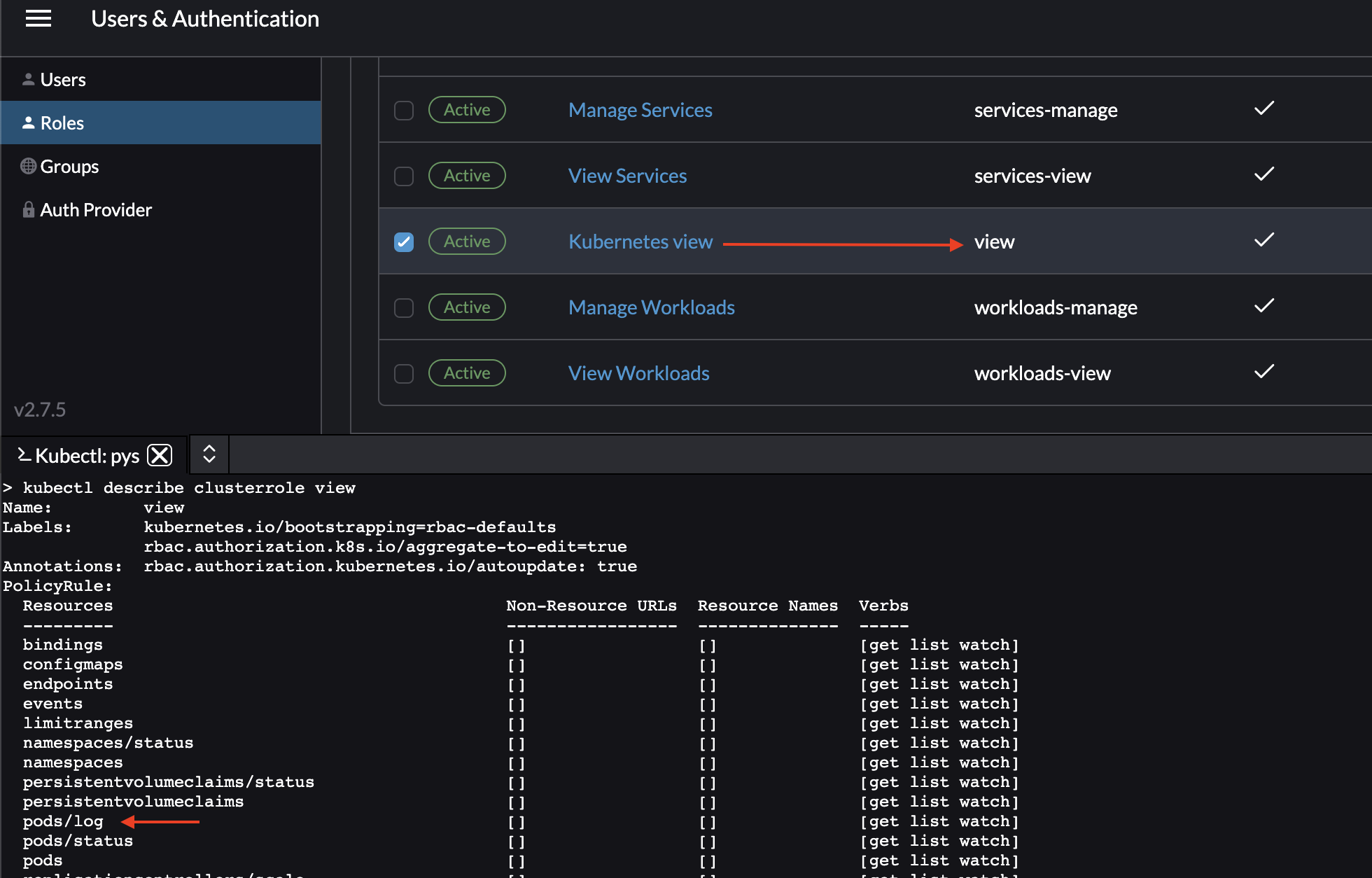This screenshot has height=878, width=1372.
Task: Check the View Workloads row checkbox
Action: coord(404,373)
